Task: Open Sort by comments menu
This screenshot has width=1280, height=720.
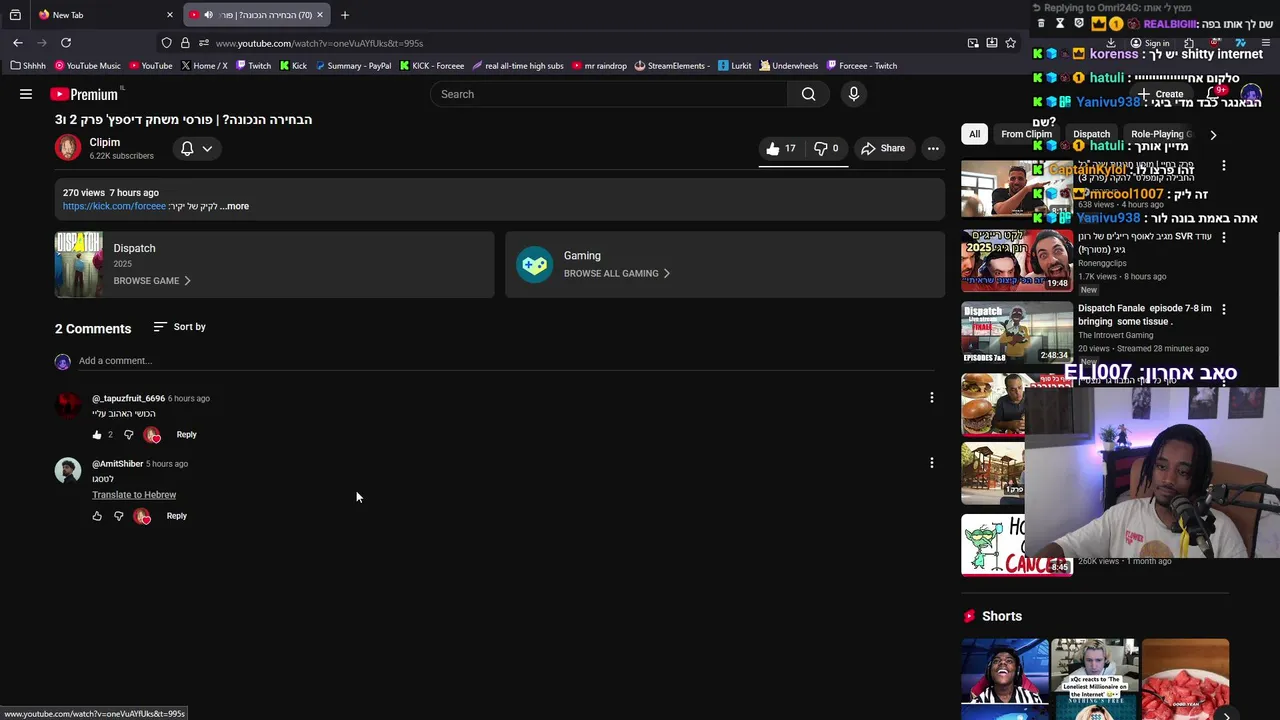Action: coord(180,327)
